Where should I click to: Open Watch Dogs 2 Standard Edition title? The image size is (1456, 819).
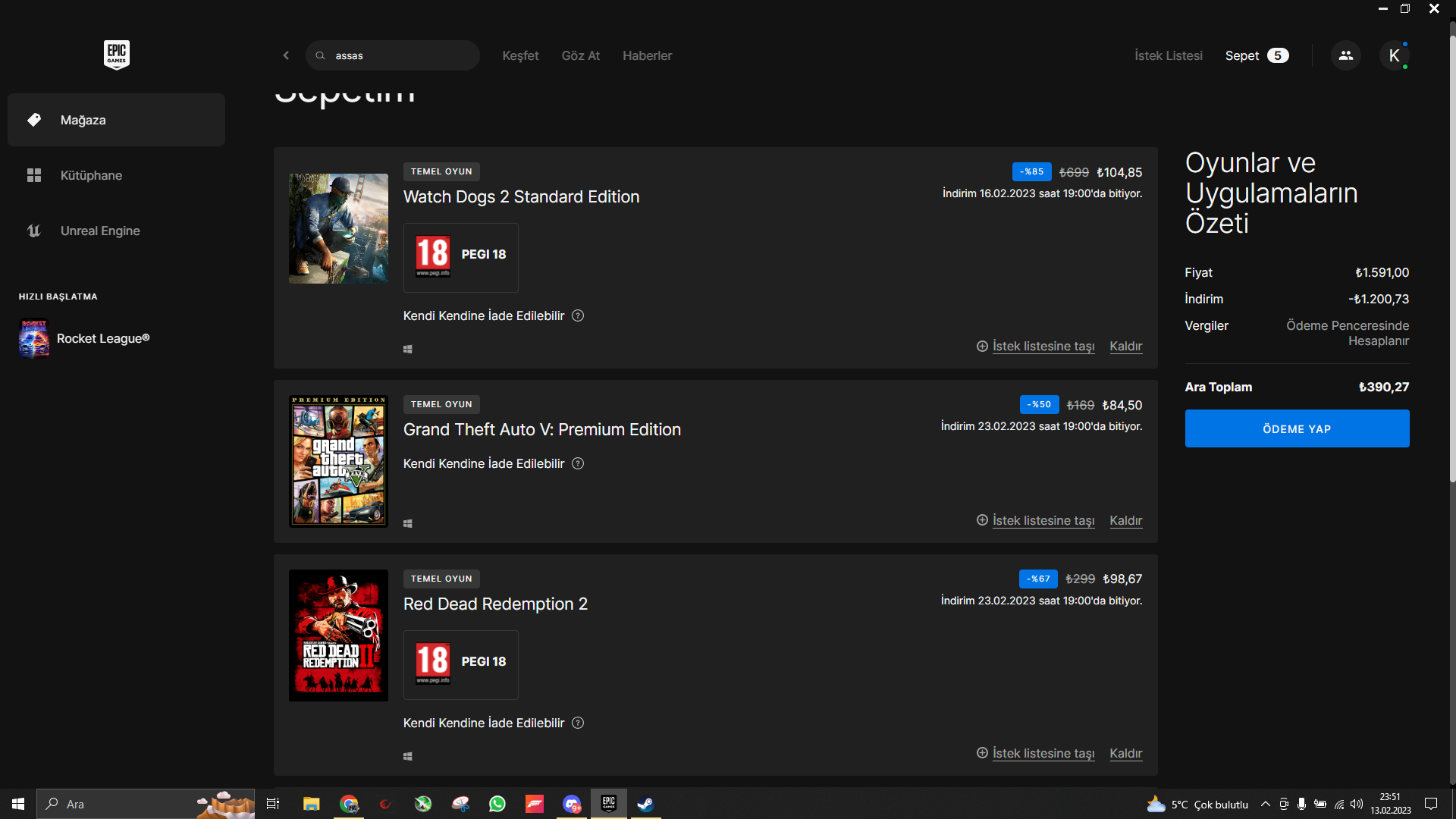(x=521, y=196)
